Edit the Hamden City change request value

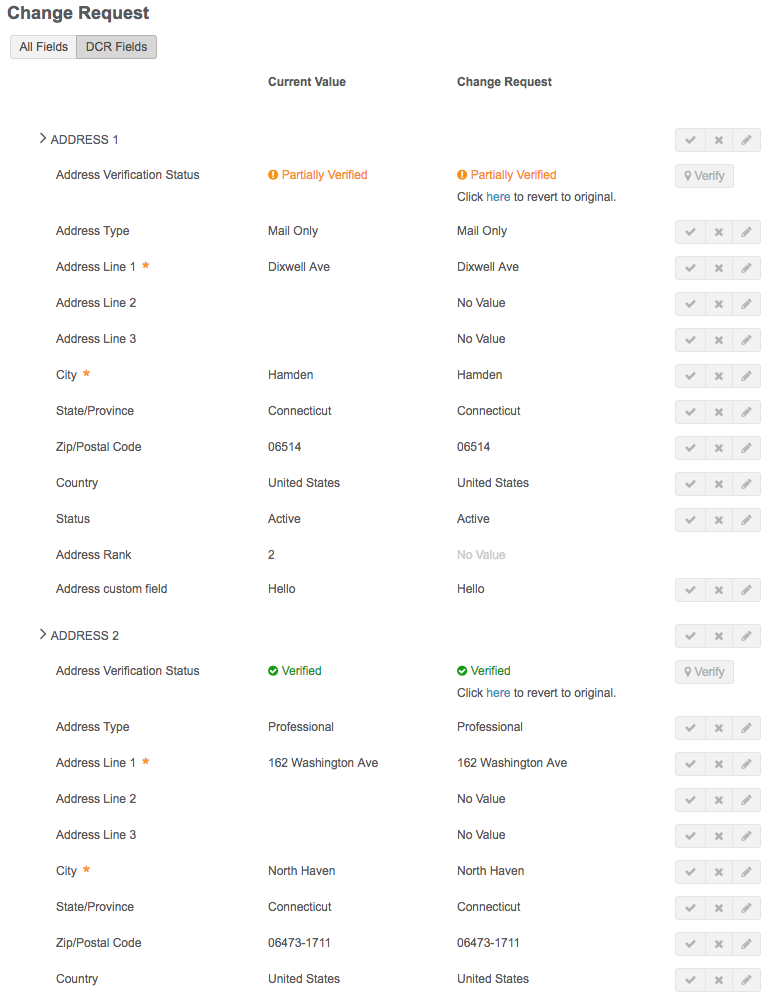(746, 376)
